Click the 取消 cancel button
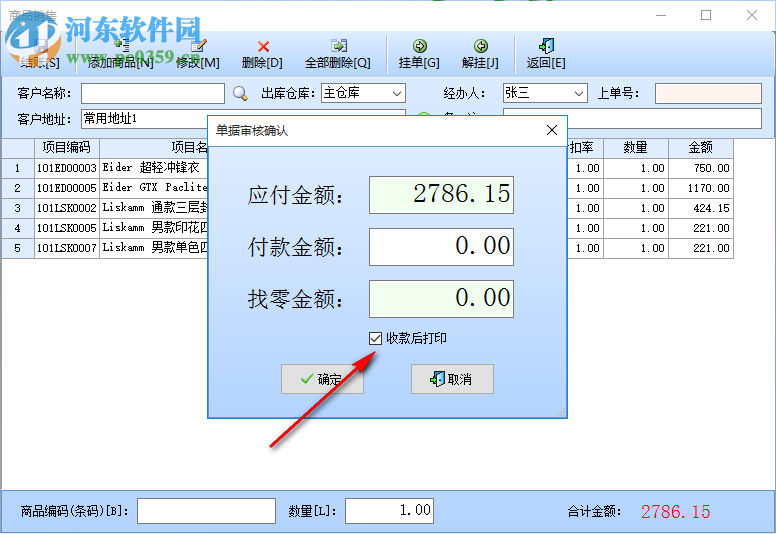776x534 pixels. click(x=452, y=379)
